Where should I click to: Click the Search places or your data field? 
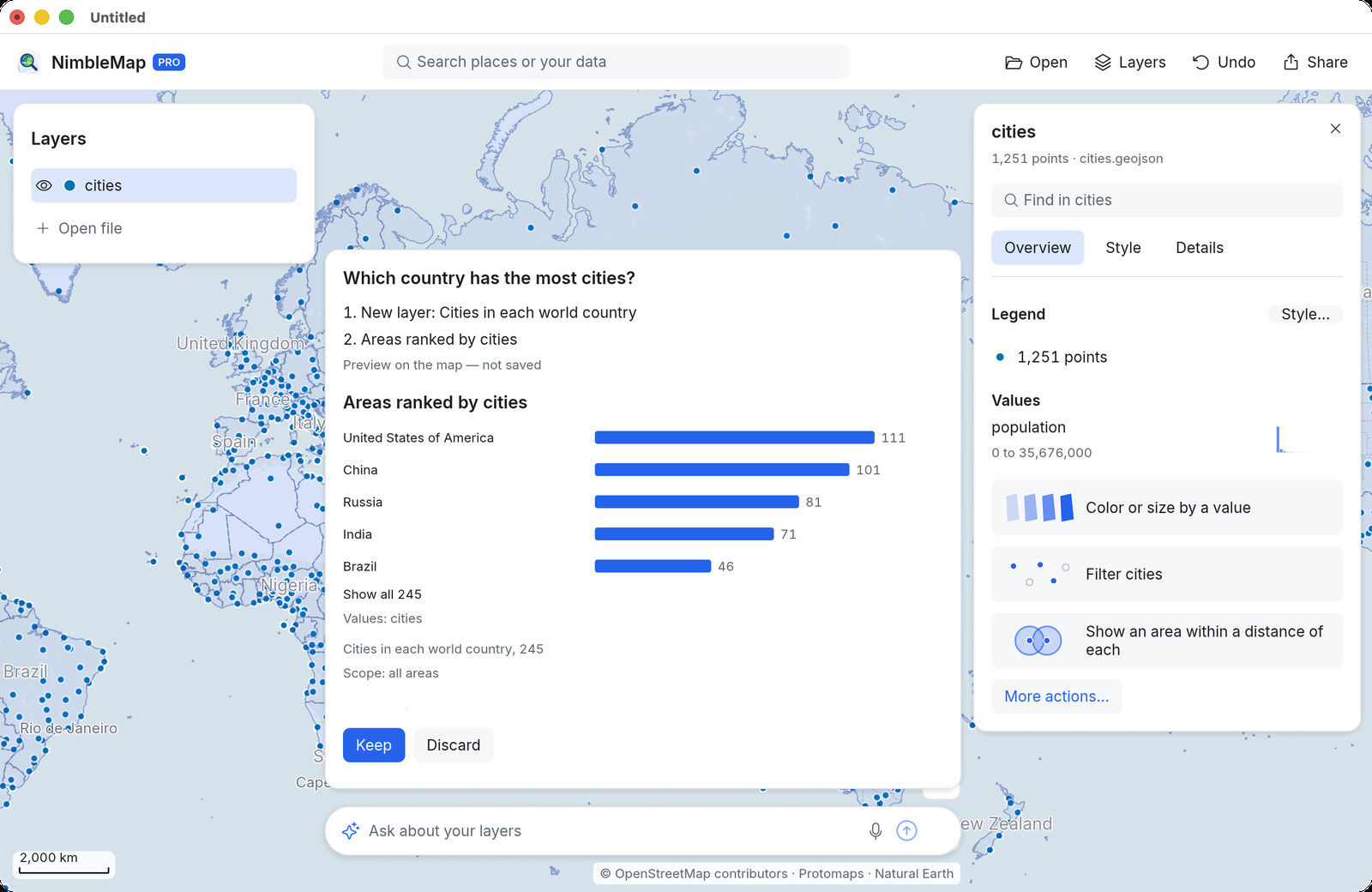click(616, 62)
